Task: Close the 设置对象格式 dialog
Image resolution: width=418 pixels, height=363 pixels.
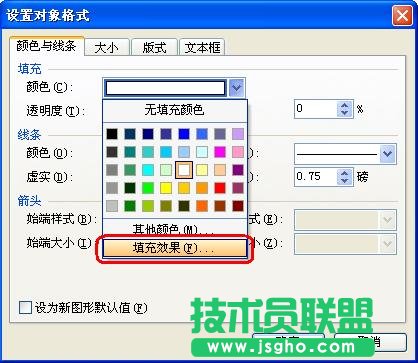Action: click(x=402, y=16)
